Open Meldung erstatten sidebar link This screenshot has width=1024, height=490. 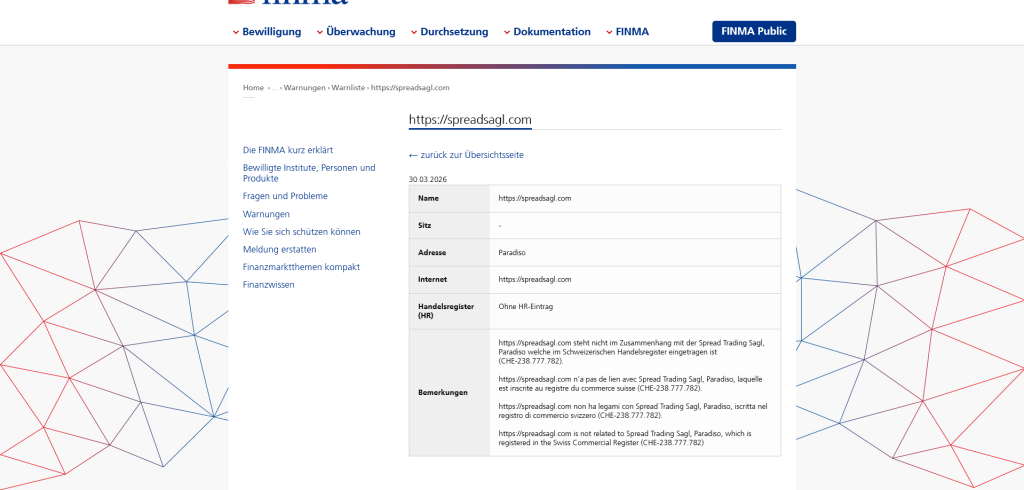(280, 250)
